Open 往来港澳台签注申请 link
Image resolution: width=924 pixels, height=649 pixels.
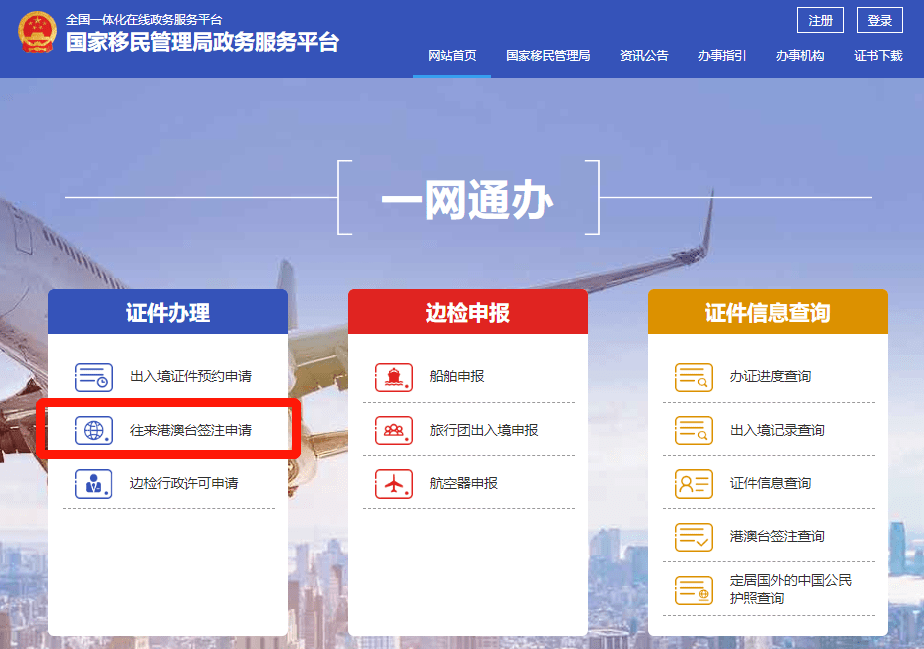click(x=191, y=430)
